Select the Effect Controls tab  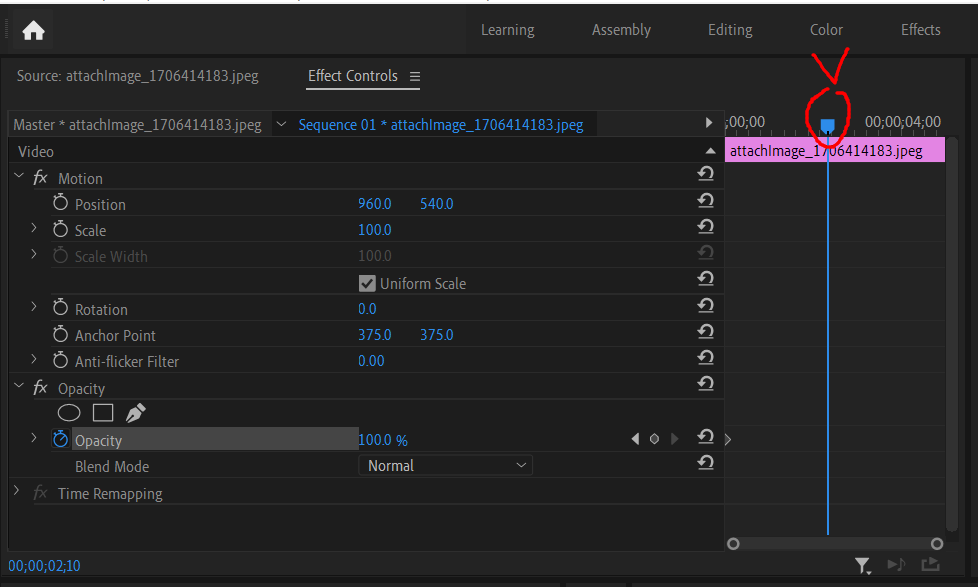click(353, 76)
